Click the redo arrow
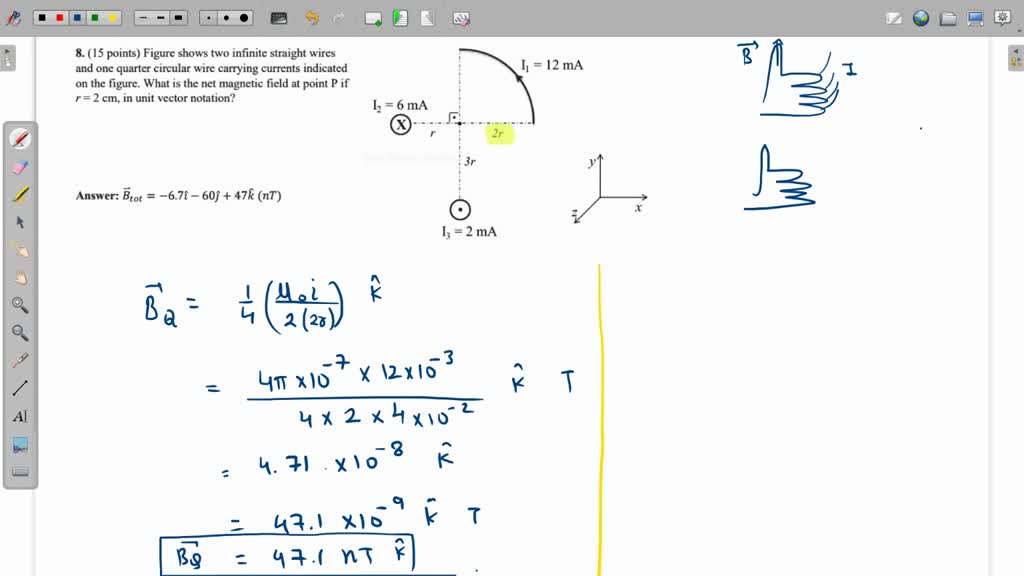The image size is (1024, 576). [x=337, y=17]
